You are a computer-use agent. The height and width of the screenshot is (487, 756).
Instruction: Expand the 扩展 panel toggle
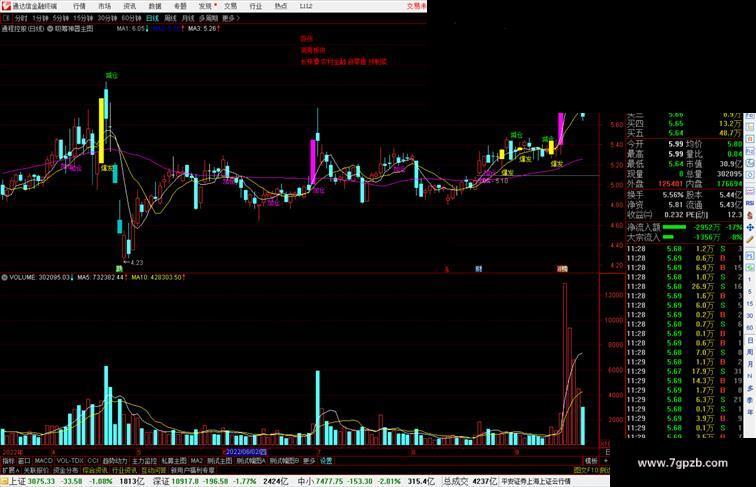tap(10, 470)
